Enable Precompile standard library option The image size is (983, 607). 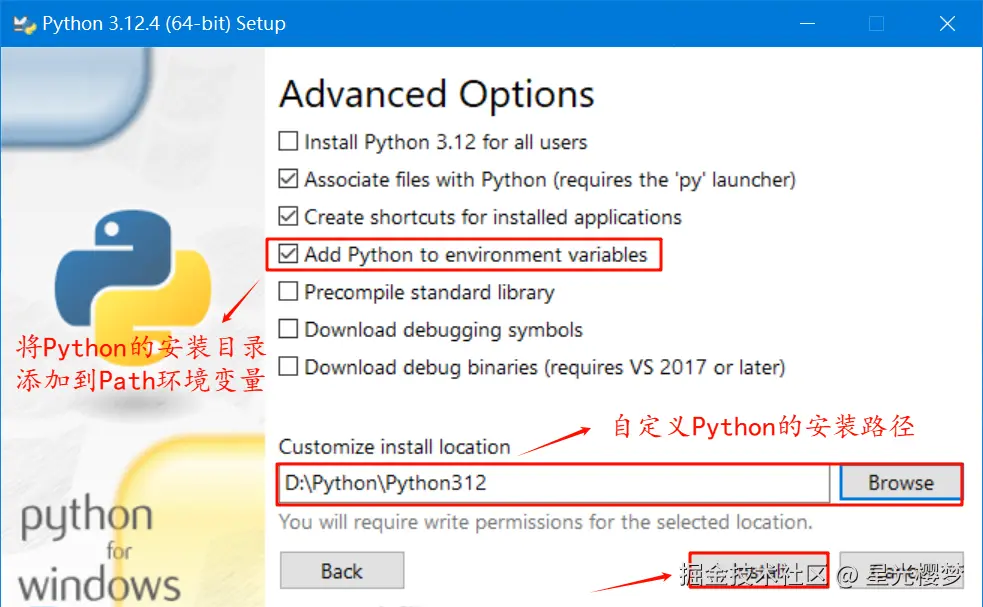click(x=288, y=291)
